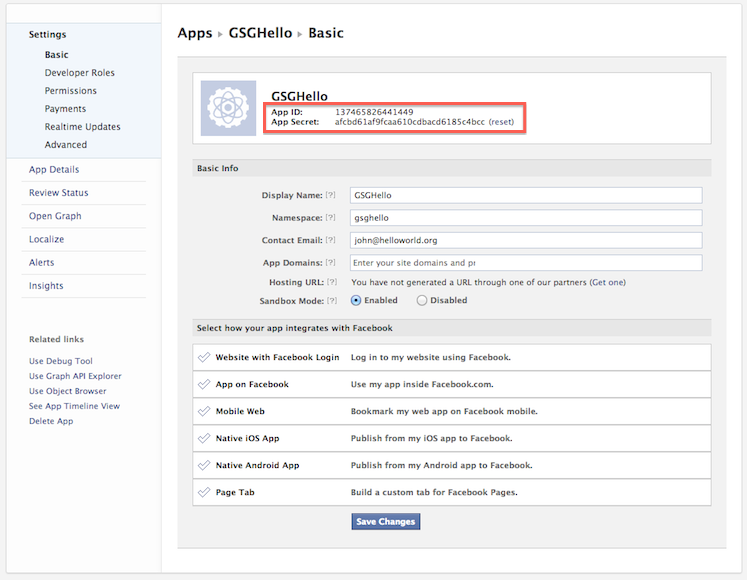Expand Native Android App integration row

point(452,465)
